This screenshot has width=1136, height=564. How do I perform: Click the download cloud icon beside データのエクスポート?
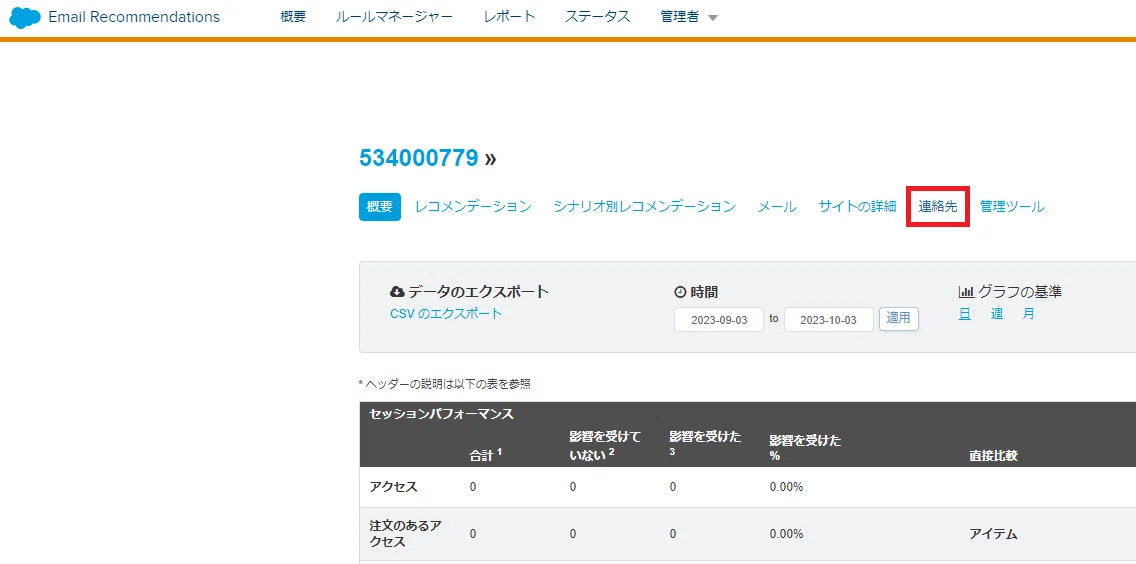[x=397, y=292]
